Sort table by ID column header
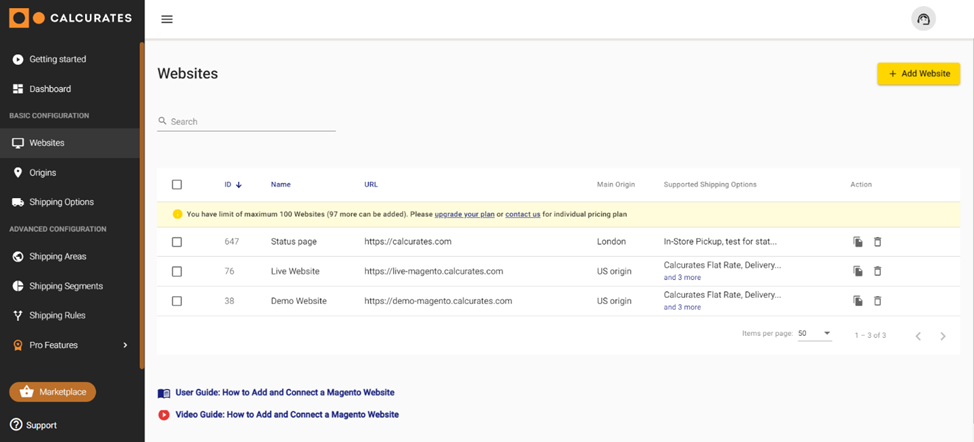Viewport: 974px width, 442px height. pyautogui.click(x=228, y=184)
